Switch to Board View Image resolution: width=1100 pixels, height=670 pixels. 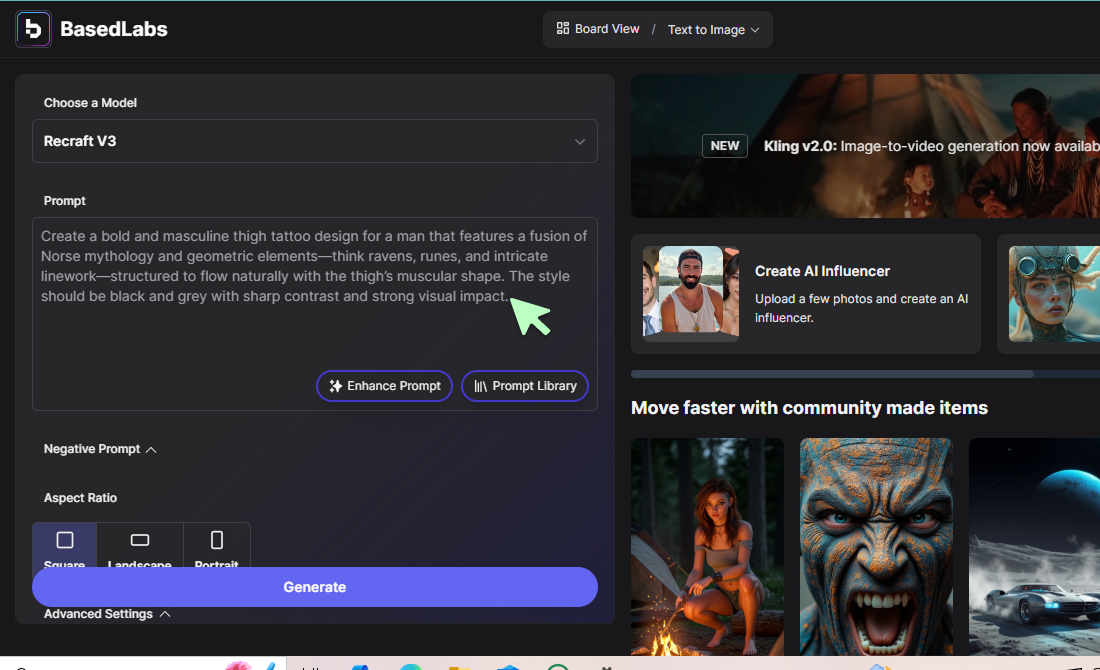pos(597,28)
